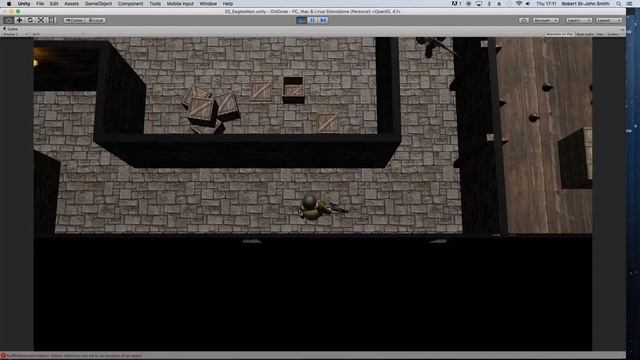Open the Mobile Input menu

(180, 4)
